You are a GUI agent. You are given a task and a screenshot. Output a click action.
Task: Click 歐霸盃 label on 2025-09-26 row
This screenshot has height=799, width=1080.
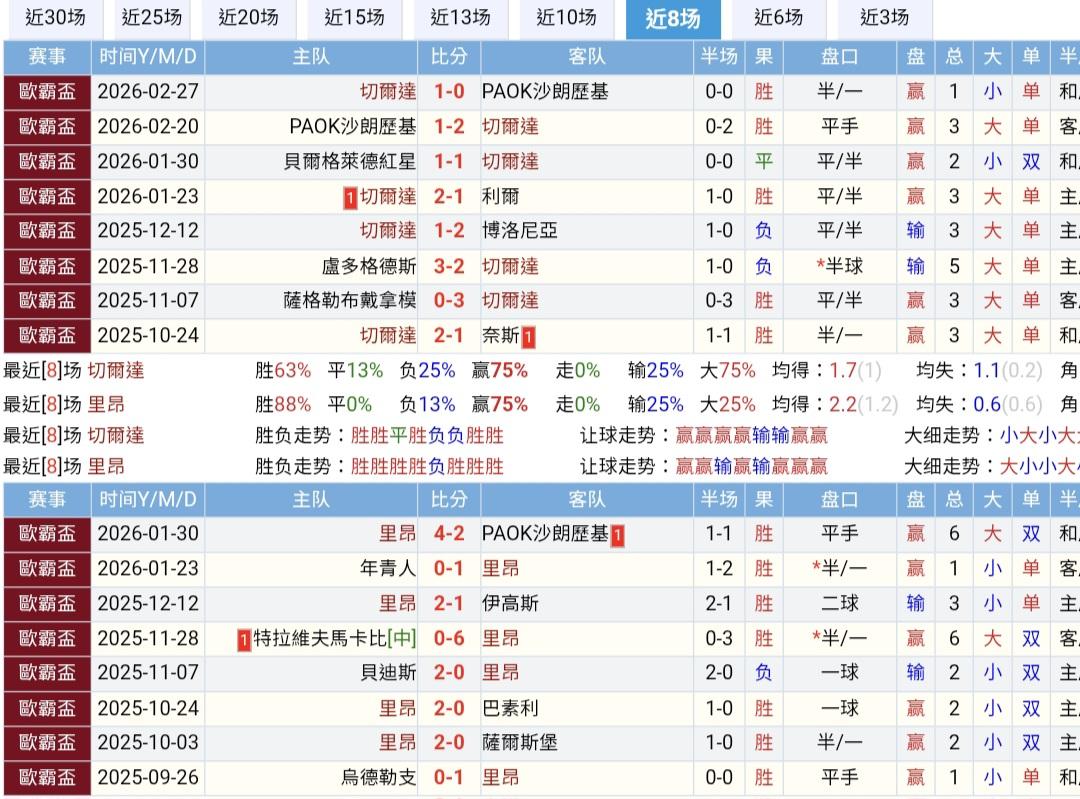pos(48,778)
